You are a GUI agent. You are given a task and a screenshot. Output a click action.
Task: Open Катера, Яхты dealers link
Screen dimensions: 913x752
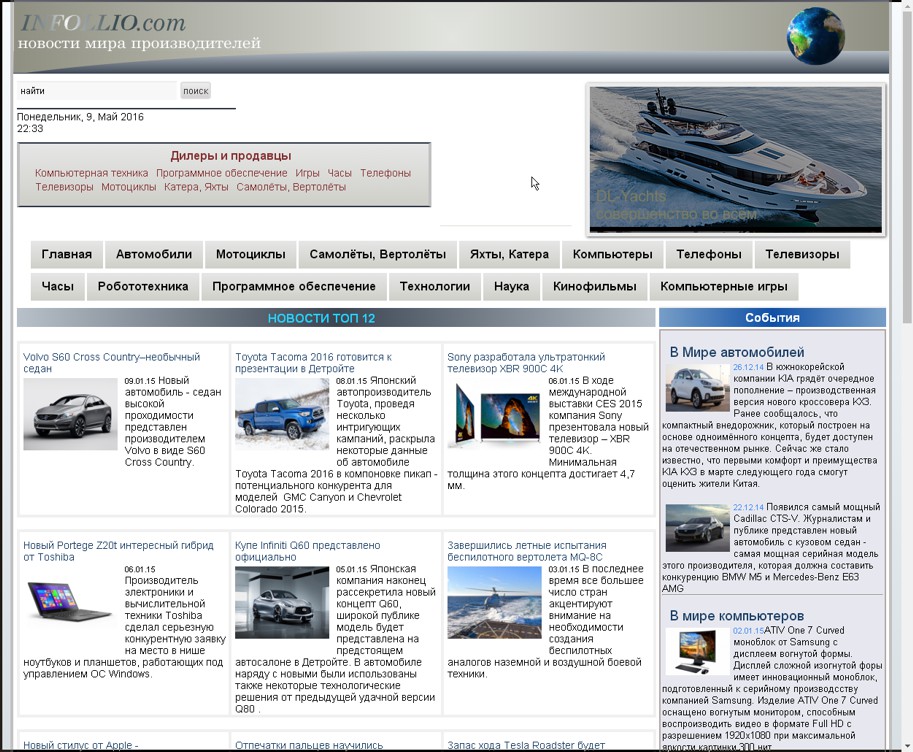click(x=196, y=187)
